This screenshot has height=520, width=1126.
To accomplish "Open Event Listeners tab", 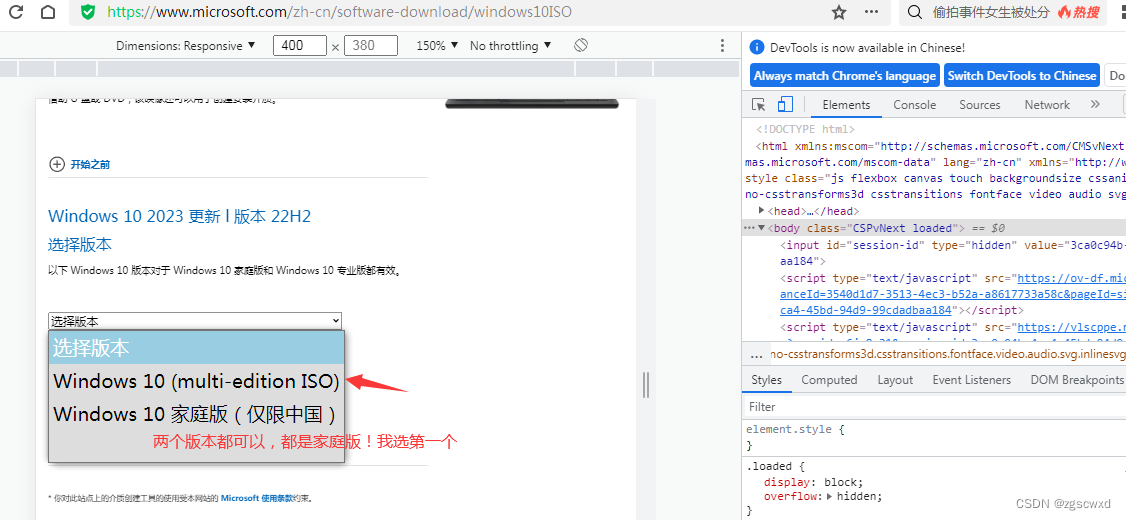I will pos(971,380).
